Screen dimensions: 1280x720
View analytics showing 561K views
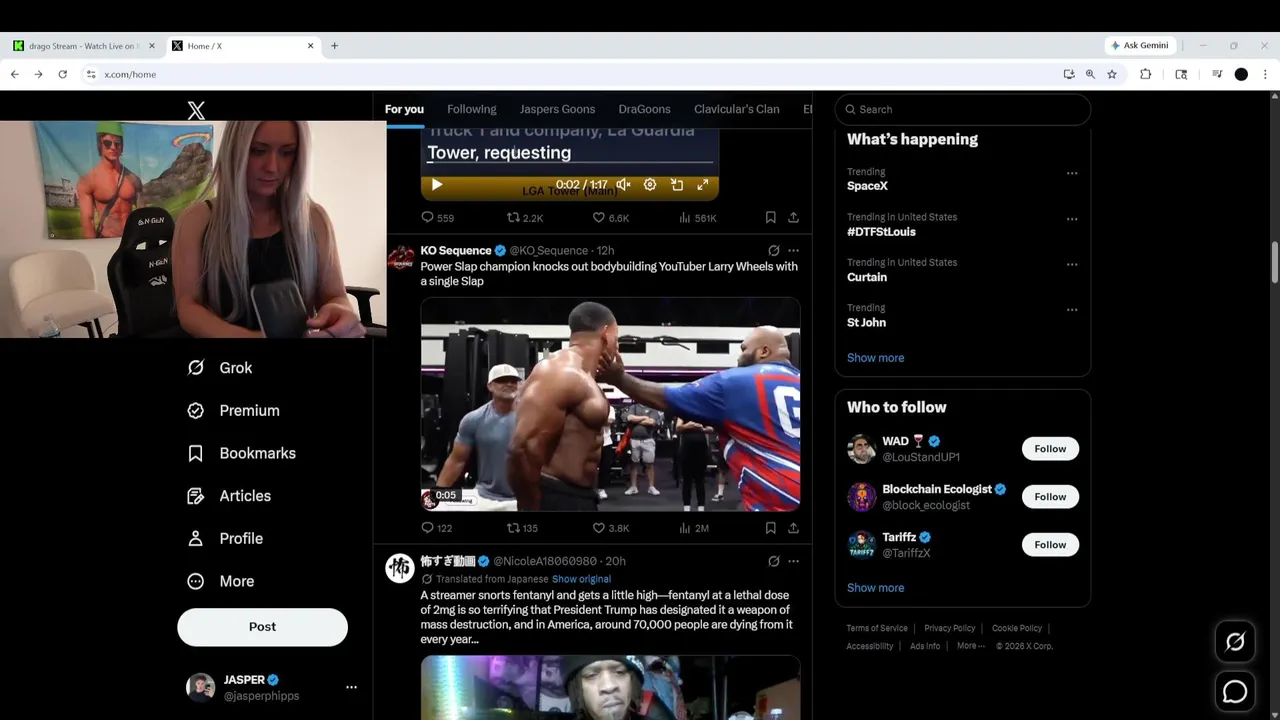pos(698,217)
